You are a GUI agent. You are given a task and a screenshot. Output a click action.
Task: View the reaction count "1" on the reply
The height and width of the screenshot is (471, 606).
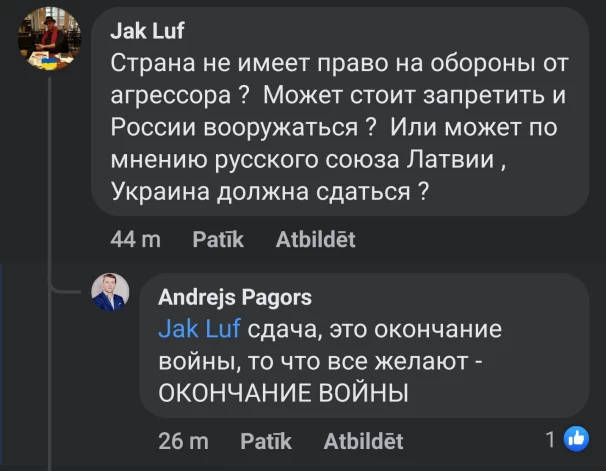pos(550,439)
